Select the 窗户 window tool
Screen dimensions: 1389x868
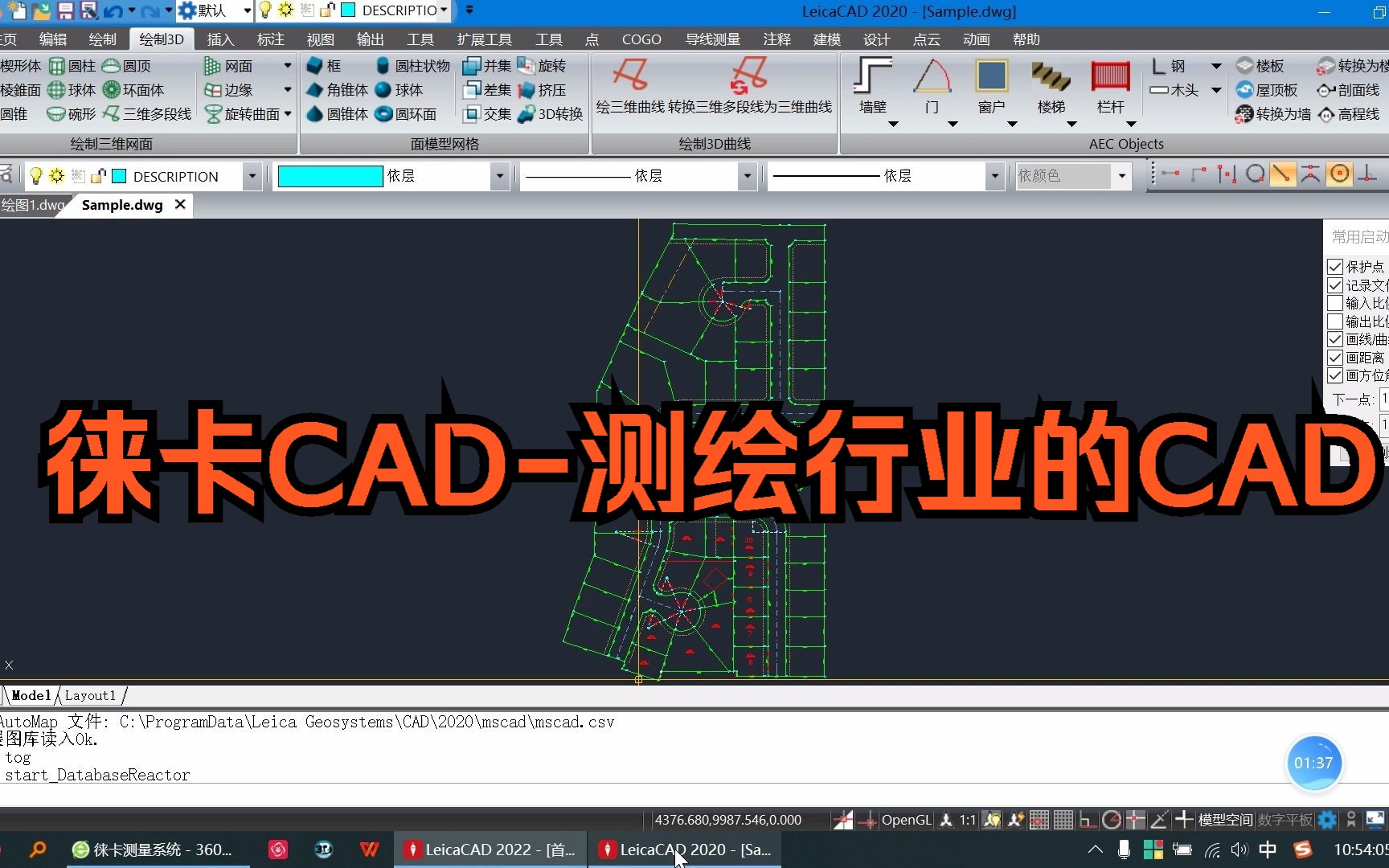[991, 84]
